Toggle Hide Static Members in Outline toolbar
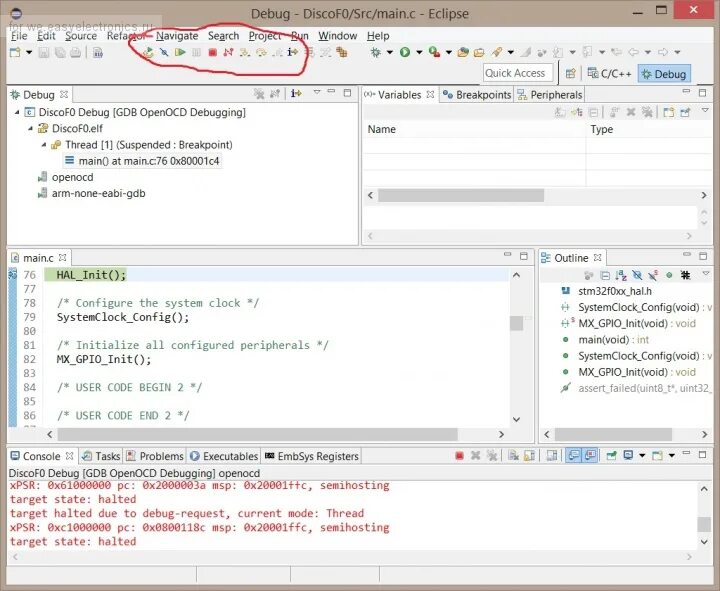The image size is (720, 591). [653, 275]
